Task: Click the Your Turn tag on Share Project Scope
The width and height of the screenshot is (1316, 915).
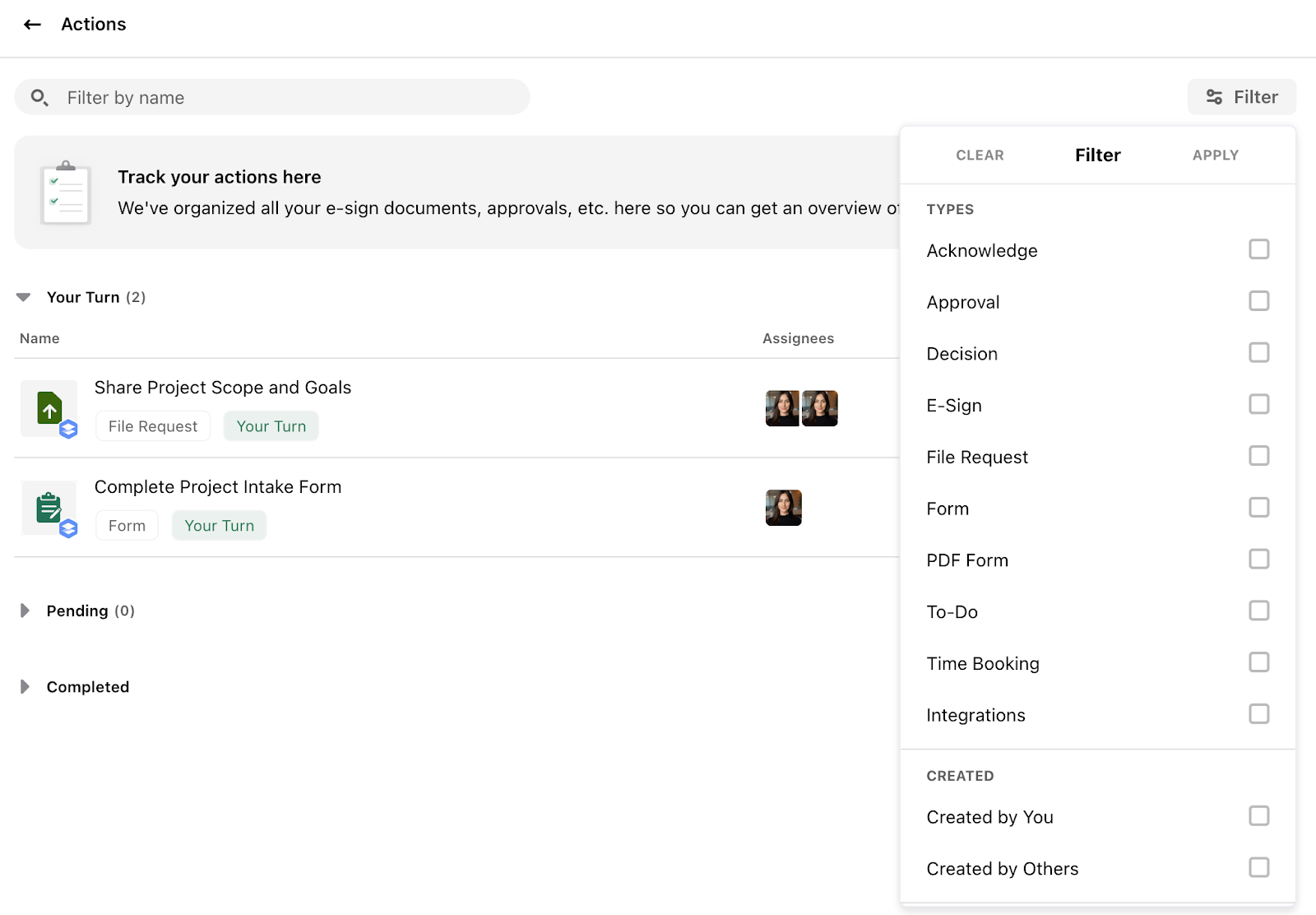Action: [x=271, y=426]
